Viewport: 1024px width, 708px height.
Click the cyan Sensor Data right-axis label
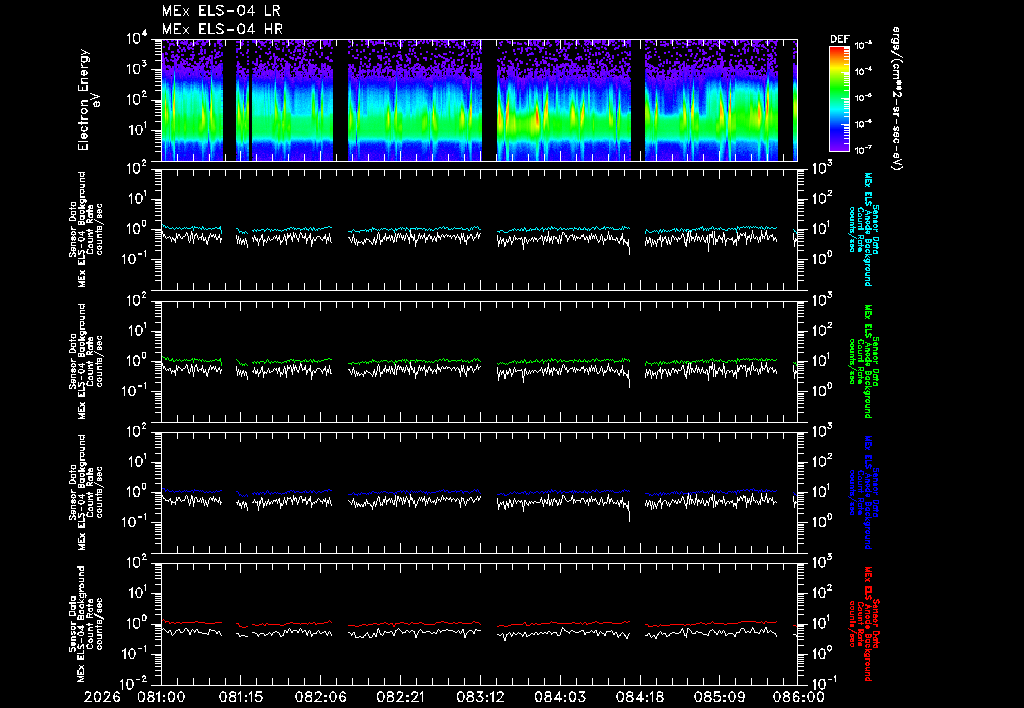coord(863,229)
